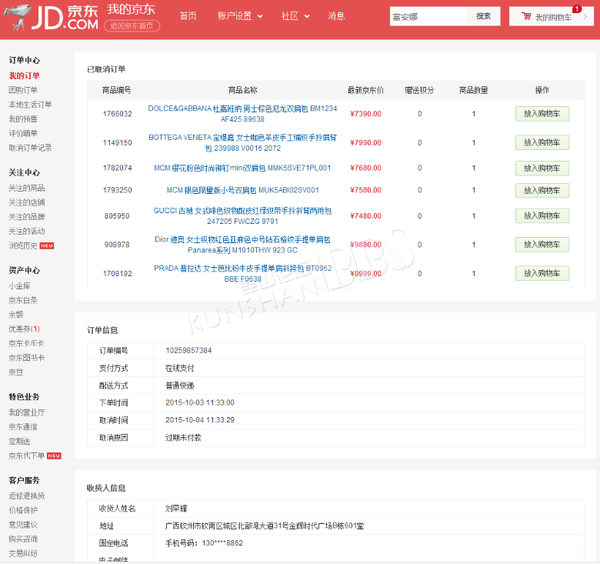Viewport: 600px width, 564px height.
Task: Click the NEW badge next to 京东代下单
Action: [54, 456]
